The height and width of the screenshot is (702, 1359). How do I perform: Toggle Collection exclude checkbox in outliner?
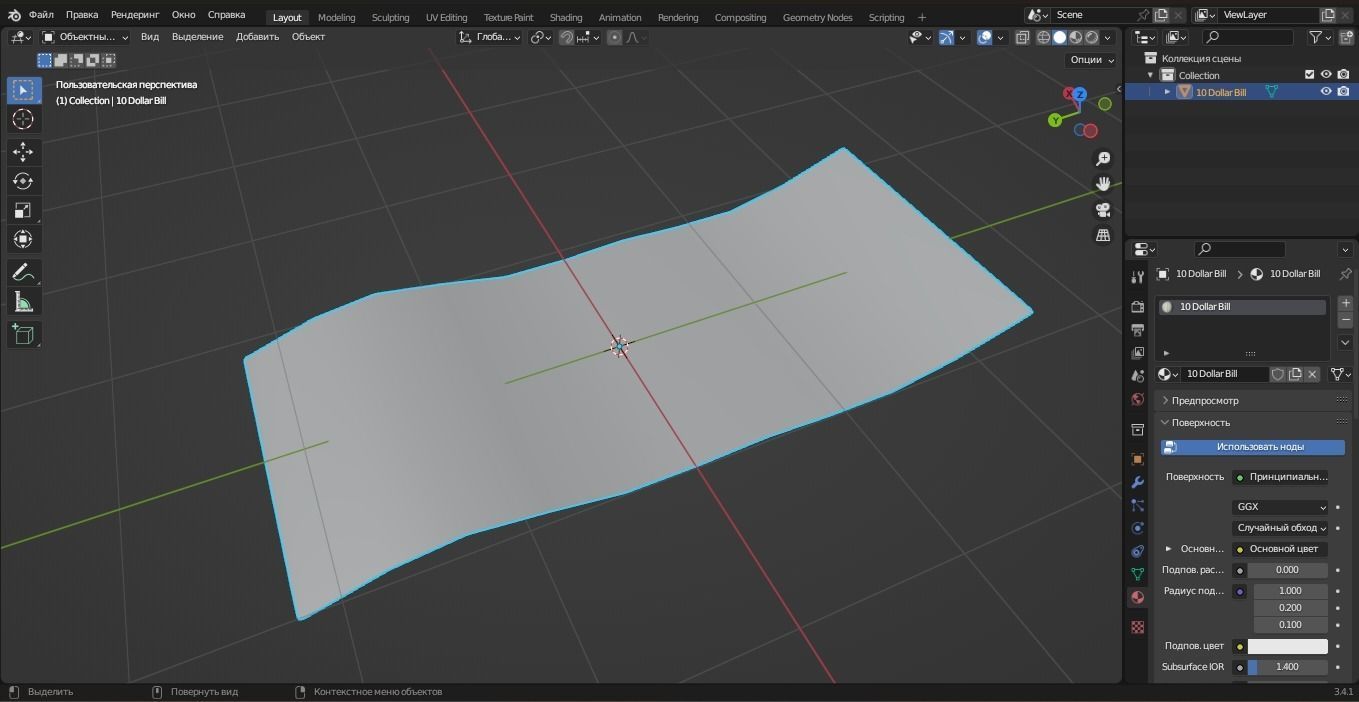[x=1309, y=75]
